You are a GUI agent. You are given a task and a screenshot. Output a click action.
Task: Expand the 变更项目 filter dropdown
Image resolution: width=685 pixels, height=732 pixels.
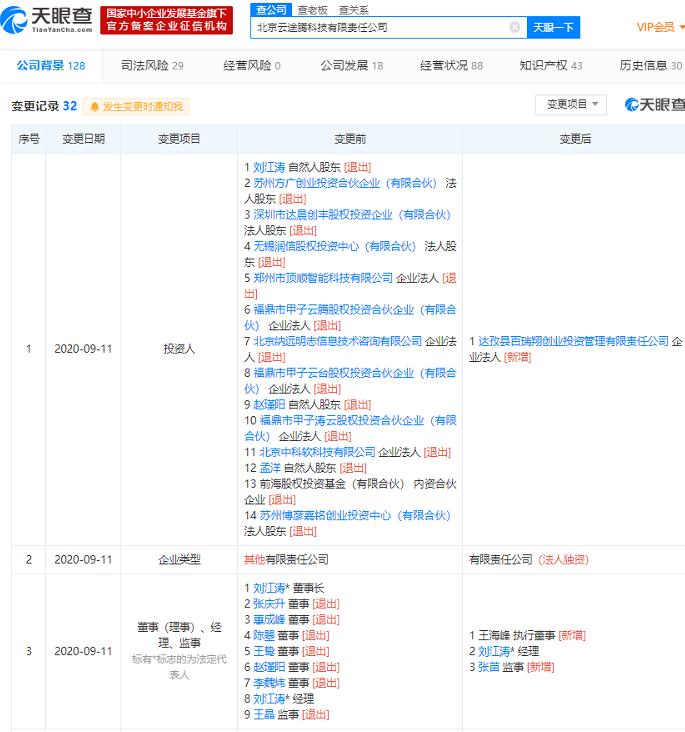point(571,104)
